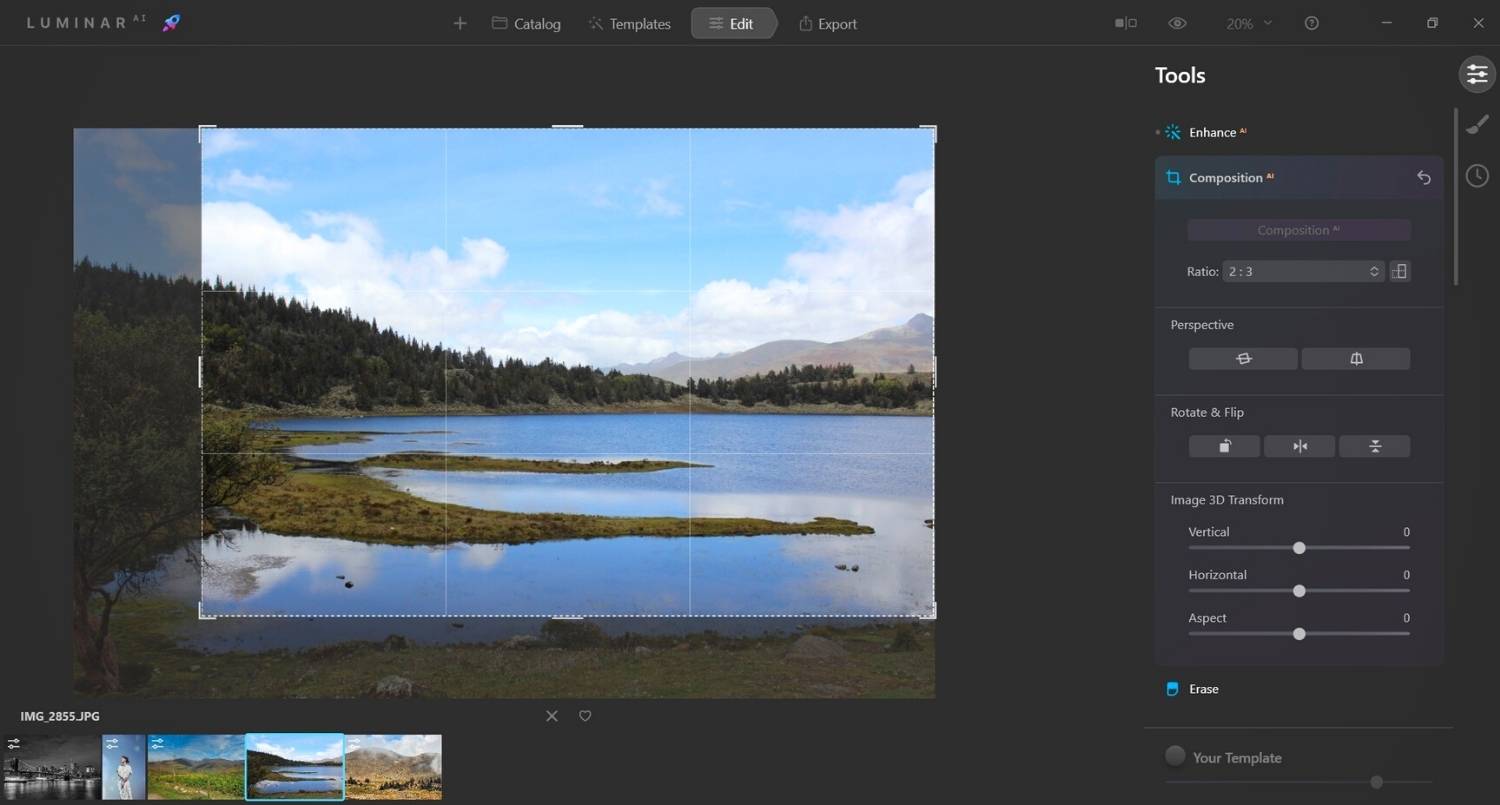Select the black and white bridge thumbnail
Viewport: 1500px width, 805px height.
click(51, 767)
